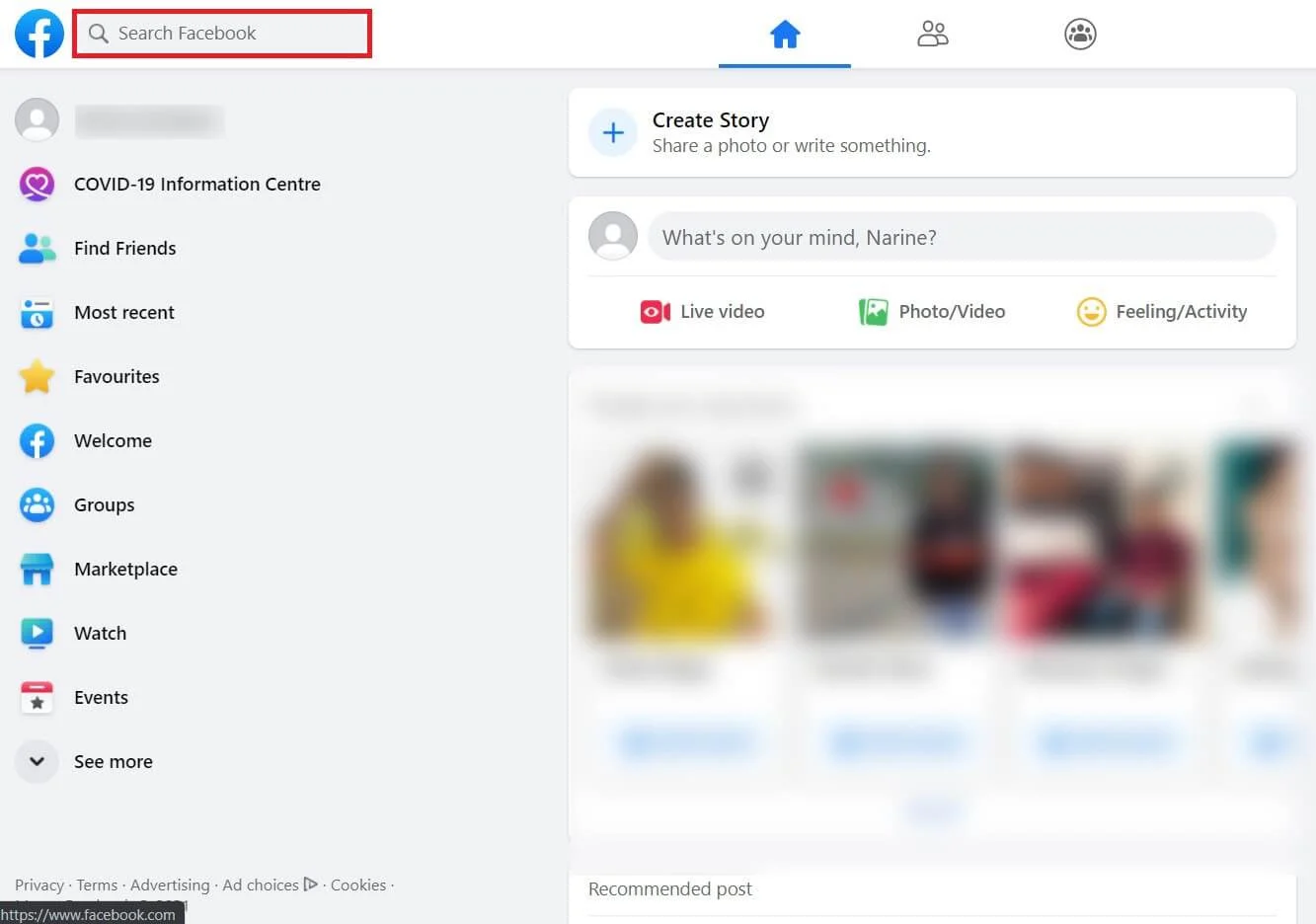The width and height of the screenshot is (1316, 924).
Task: Select the Marketplace icon in the sidebar
Action: coord(37,569)
